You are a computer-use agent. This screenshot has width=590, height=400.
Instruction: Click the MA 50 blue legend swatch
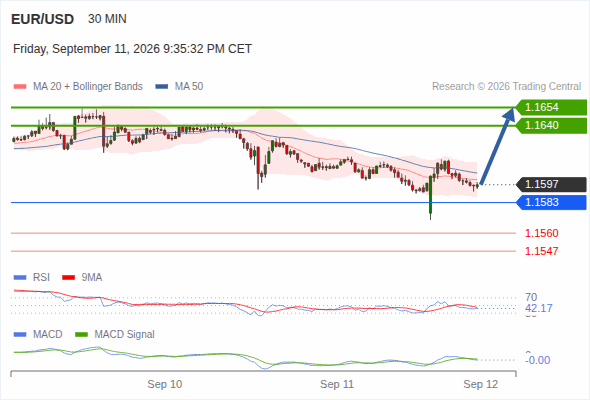(x=162, y=87)
